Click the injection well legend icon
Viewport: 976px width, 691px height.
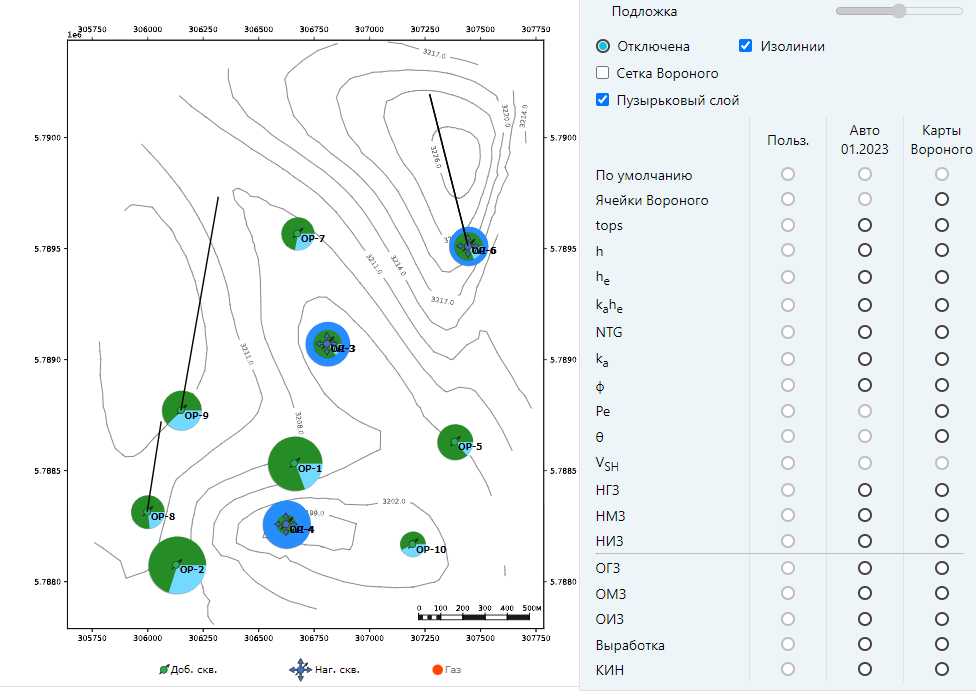pos(300,670)
